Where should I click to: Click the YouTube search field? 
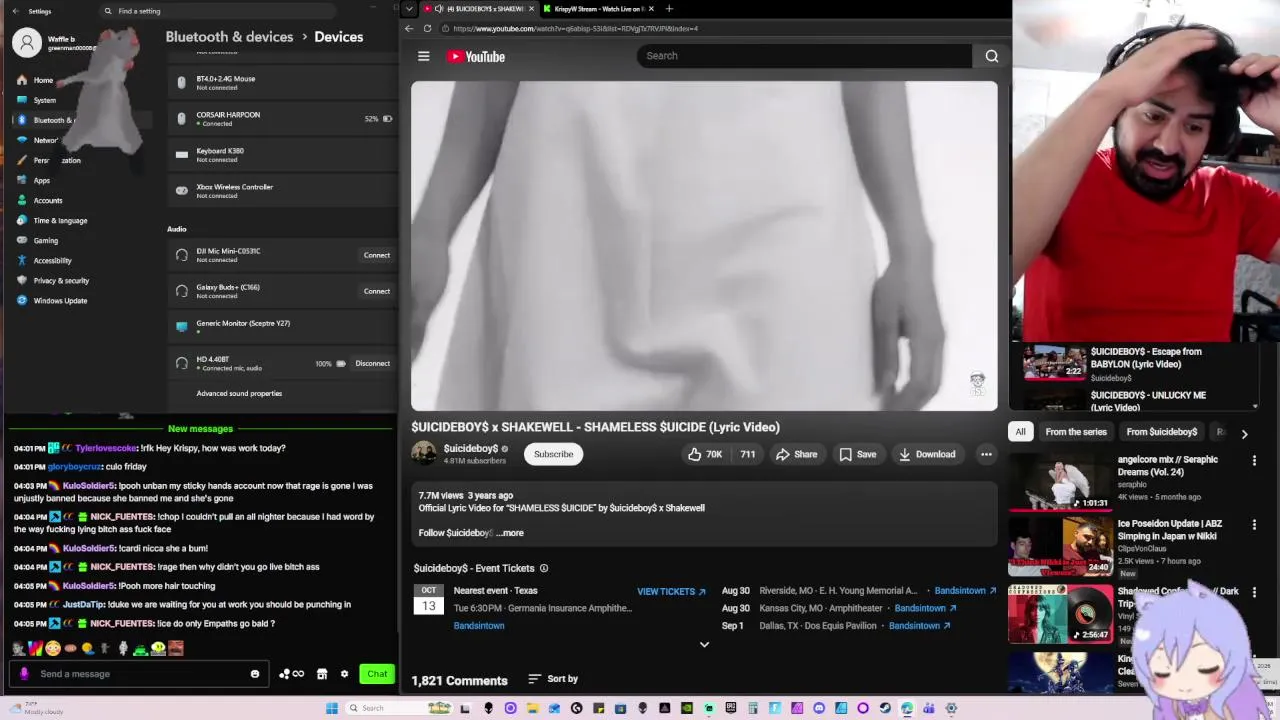tap(804, 56)
